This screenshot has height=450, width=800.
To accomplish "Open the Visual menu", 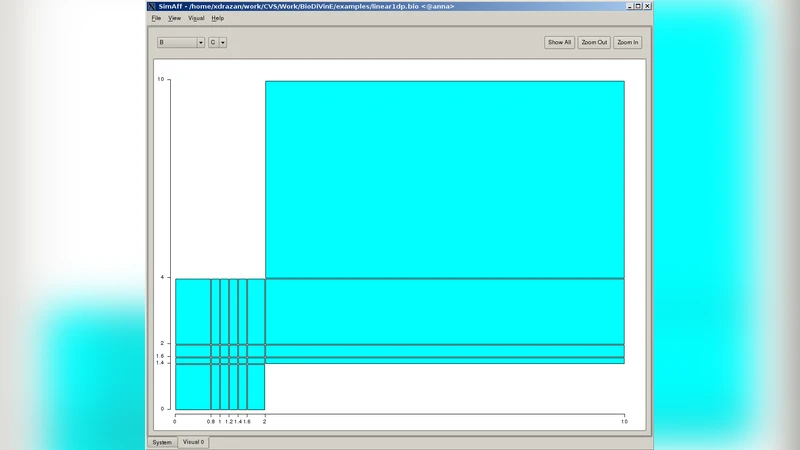I will tap(196, 18).
